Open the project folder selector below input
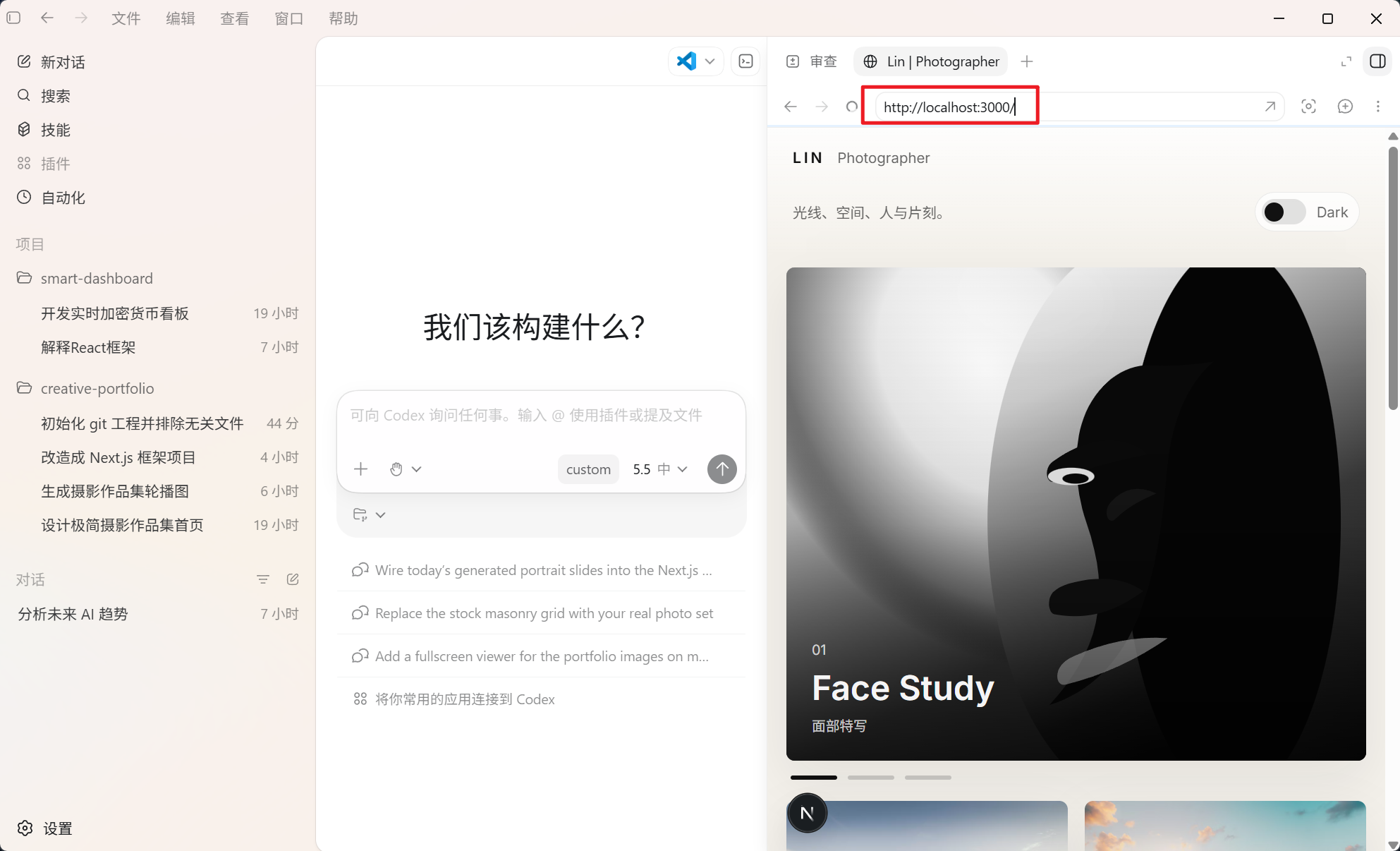1400x851 pixels. click(x=369, y=514)
